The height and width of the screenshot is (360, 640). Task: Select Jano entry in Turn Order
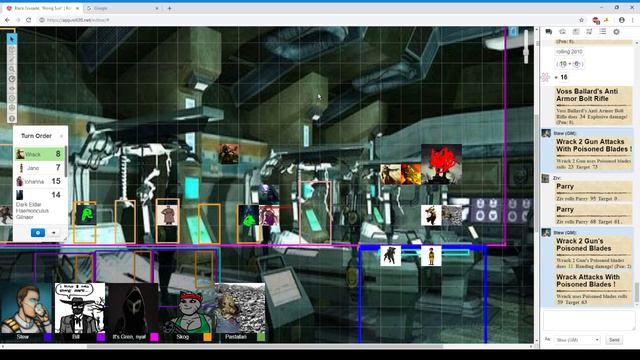click(x=39, y=168)
